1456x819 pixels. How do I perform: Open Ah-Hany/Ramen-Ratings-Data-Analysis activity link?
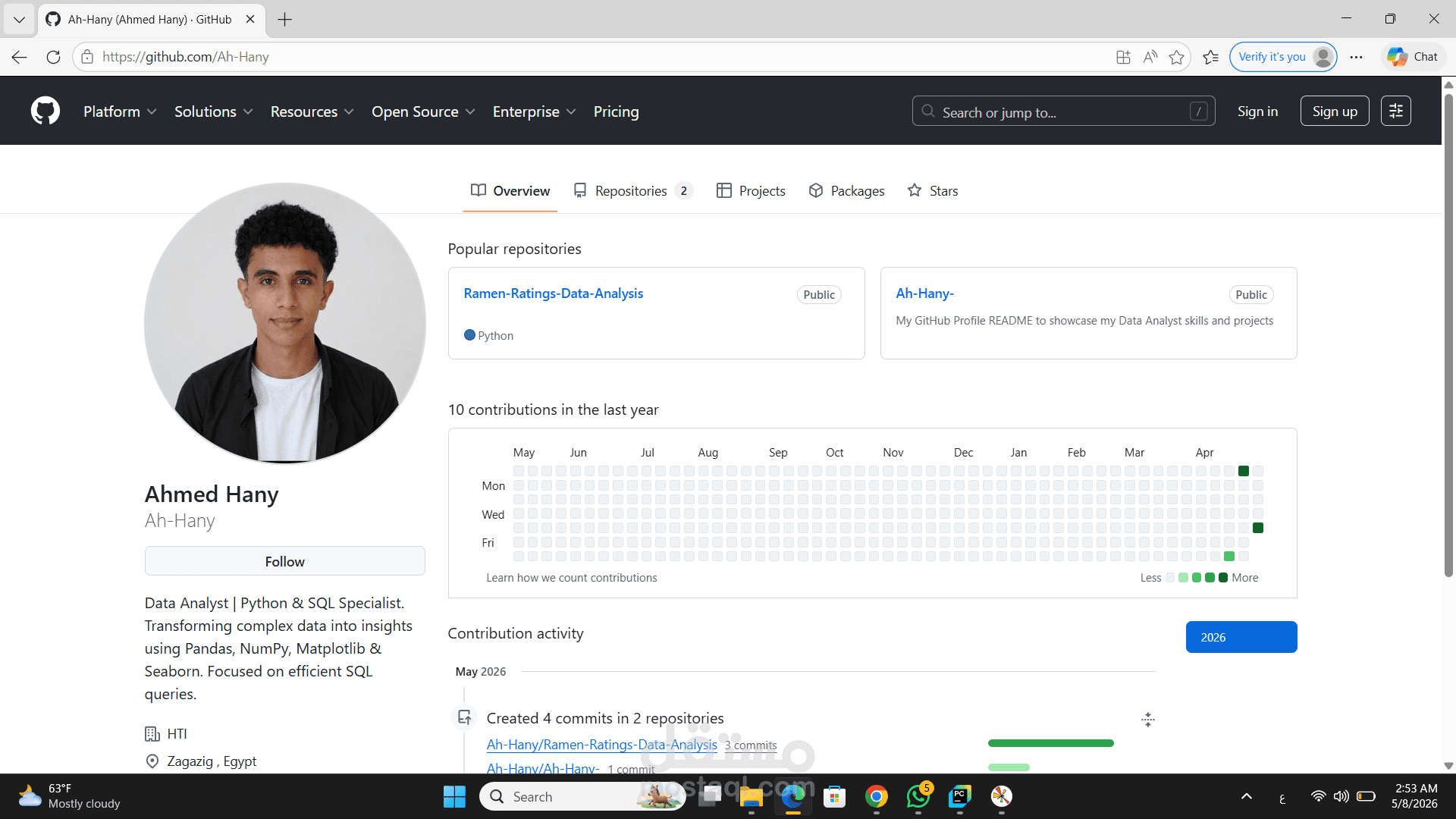[601, 745]
